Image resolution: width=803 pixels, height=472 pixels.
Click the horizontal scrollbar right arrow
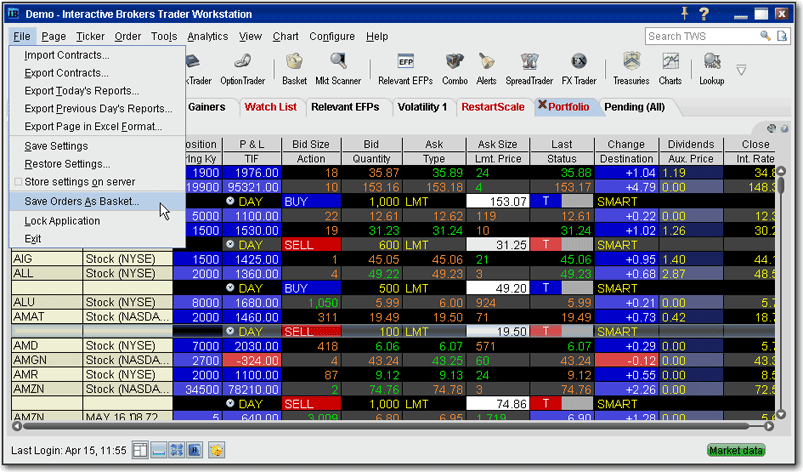point(768,426)
